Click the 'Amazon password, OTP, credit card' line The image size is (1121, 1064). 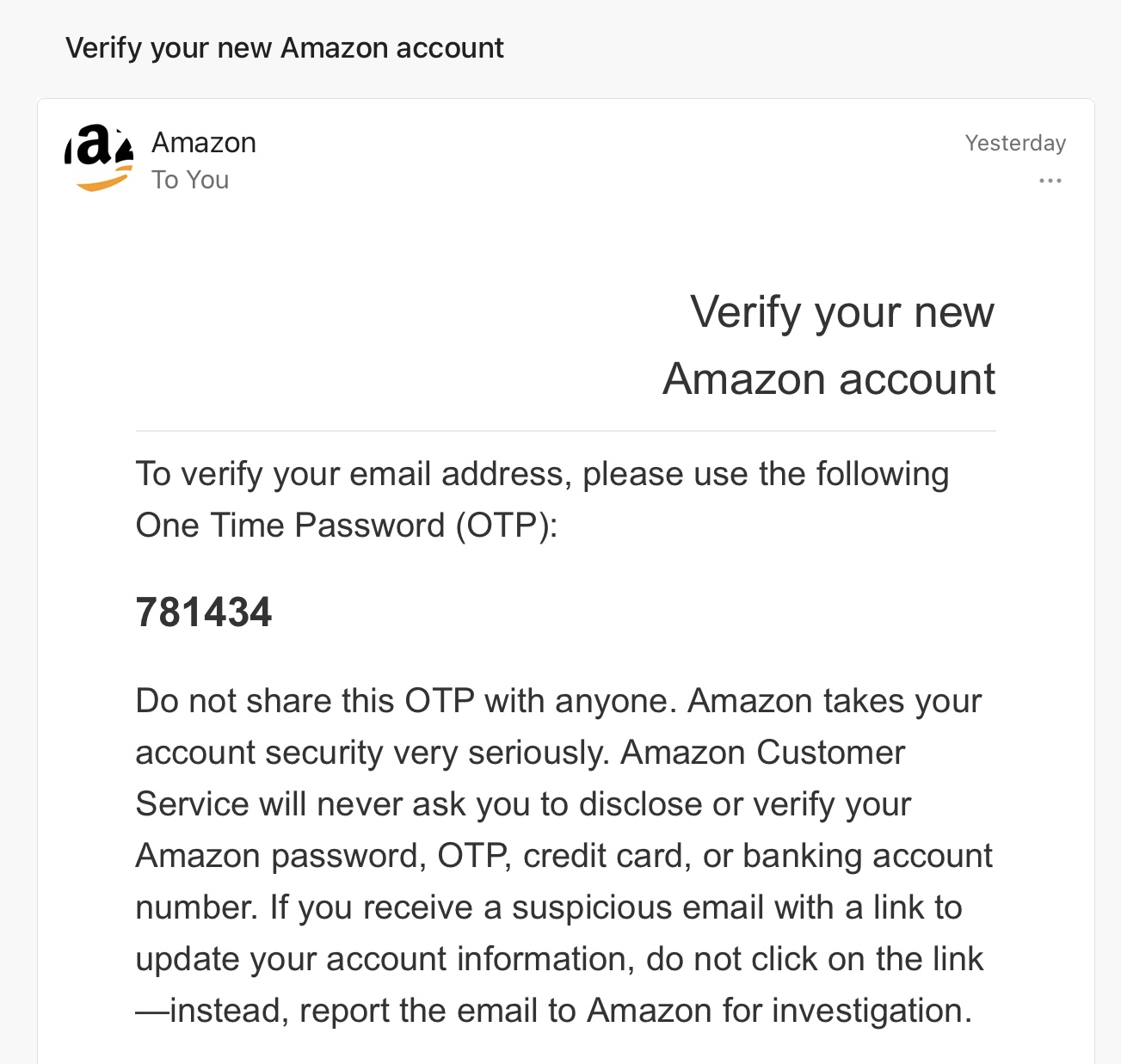[564, 856]
